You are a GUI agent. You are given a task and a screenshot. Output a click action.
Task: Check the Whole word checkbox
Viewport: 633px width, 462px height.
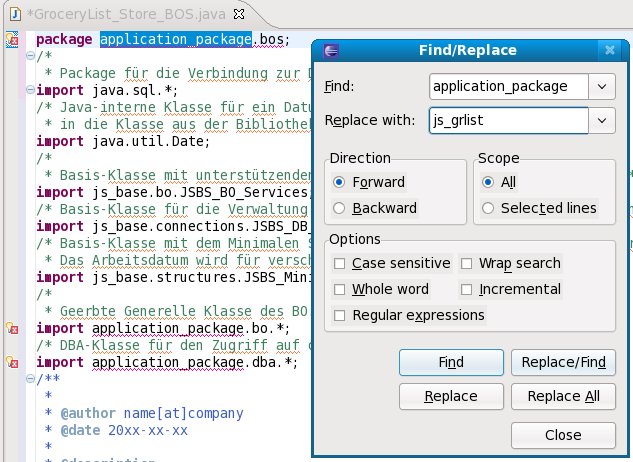click(x=341, y=289)
